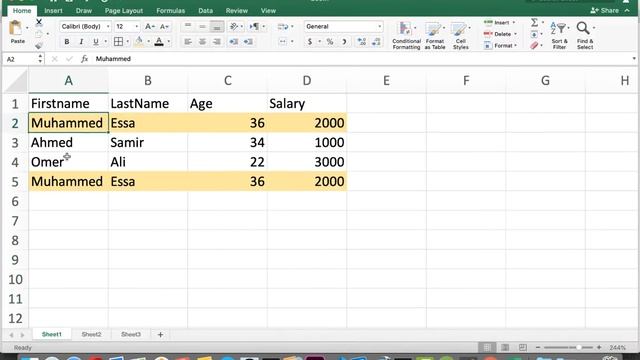Viewport: 640px width, 360px height.
Task: Center text horizontally
Action: (x=202, y=42)
